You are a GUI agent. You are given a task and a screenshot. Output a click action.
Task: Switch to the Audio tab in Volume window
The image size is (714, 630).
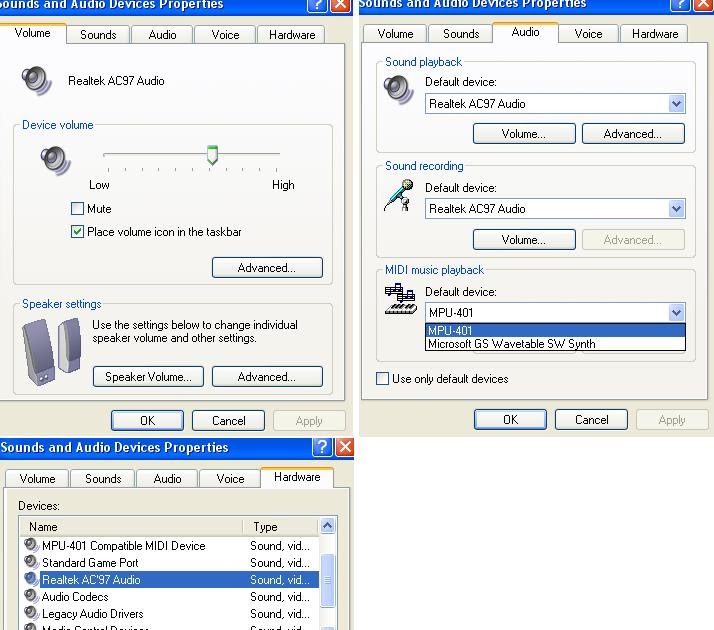click(x=162, y=35)
